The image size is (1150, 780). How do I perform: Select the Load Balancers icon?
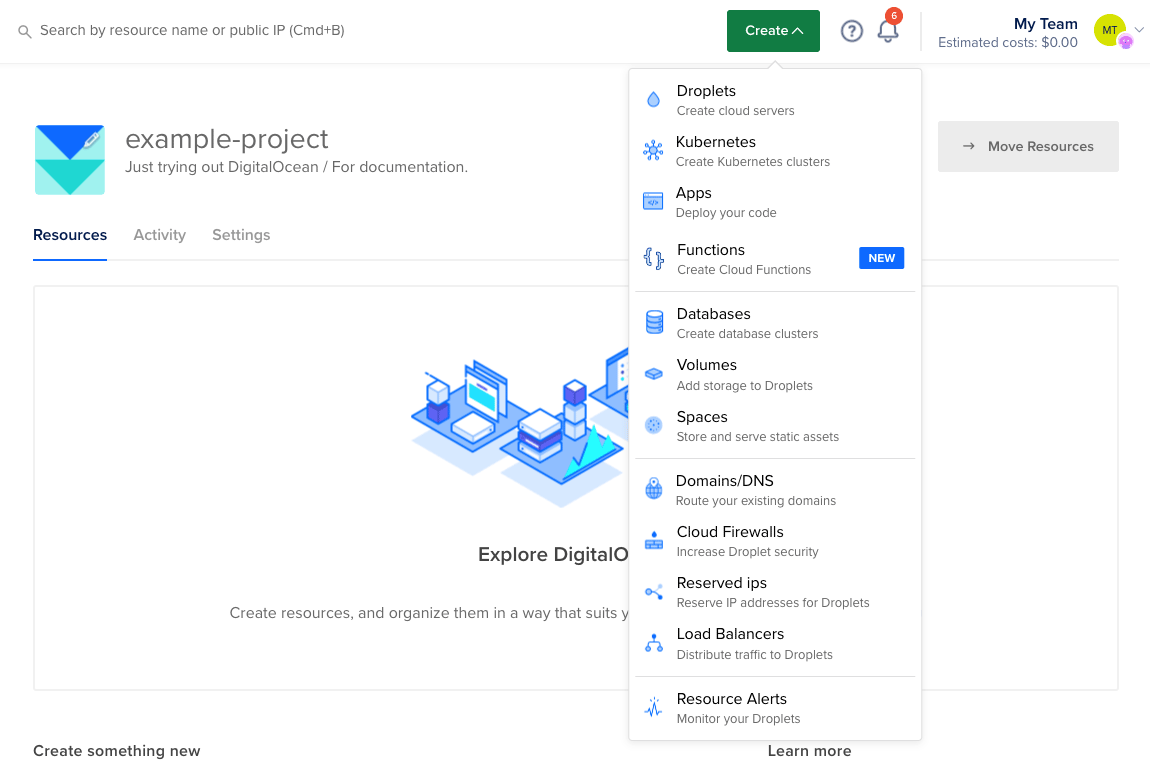653,642
